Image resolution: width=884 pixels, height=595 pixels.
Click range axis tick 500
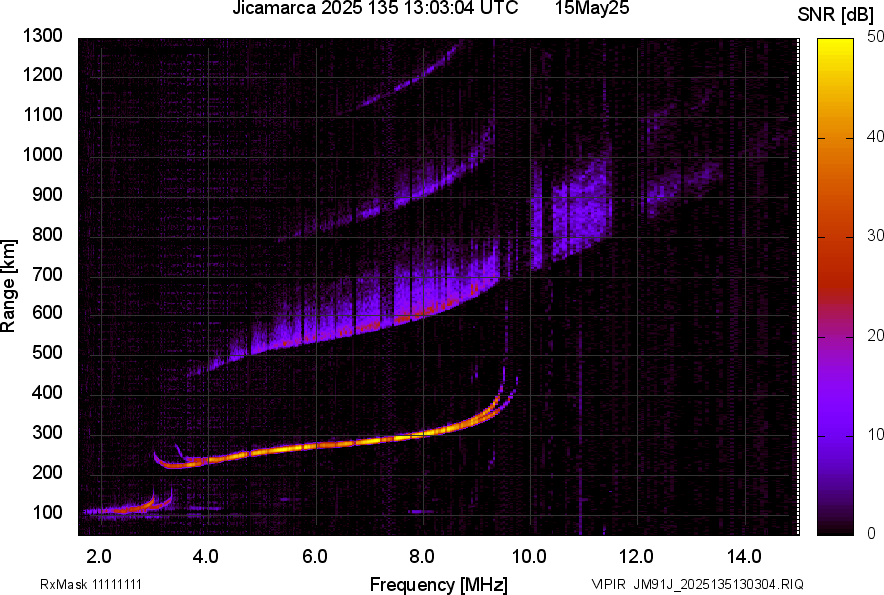click(47, 352)
